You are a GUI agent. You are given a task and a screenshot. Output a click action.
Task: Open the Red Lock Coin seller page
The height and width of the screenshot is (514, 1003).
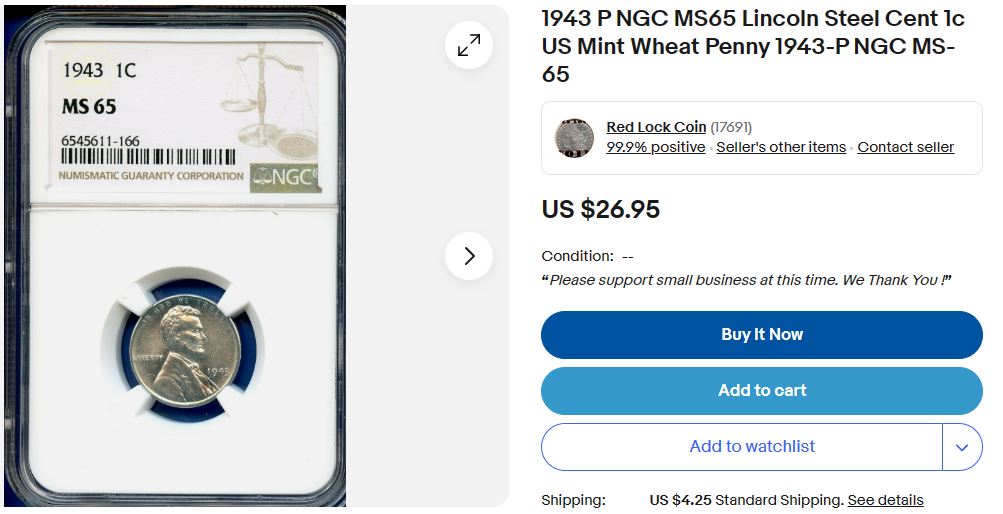click(656, 127)
